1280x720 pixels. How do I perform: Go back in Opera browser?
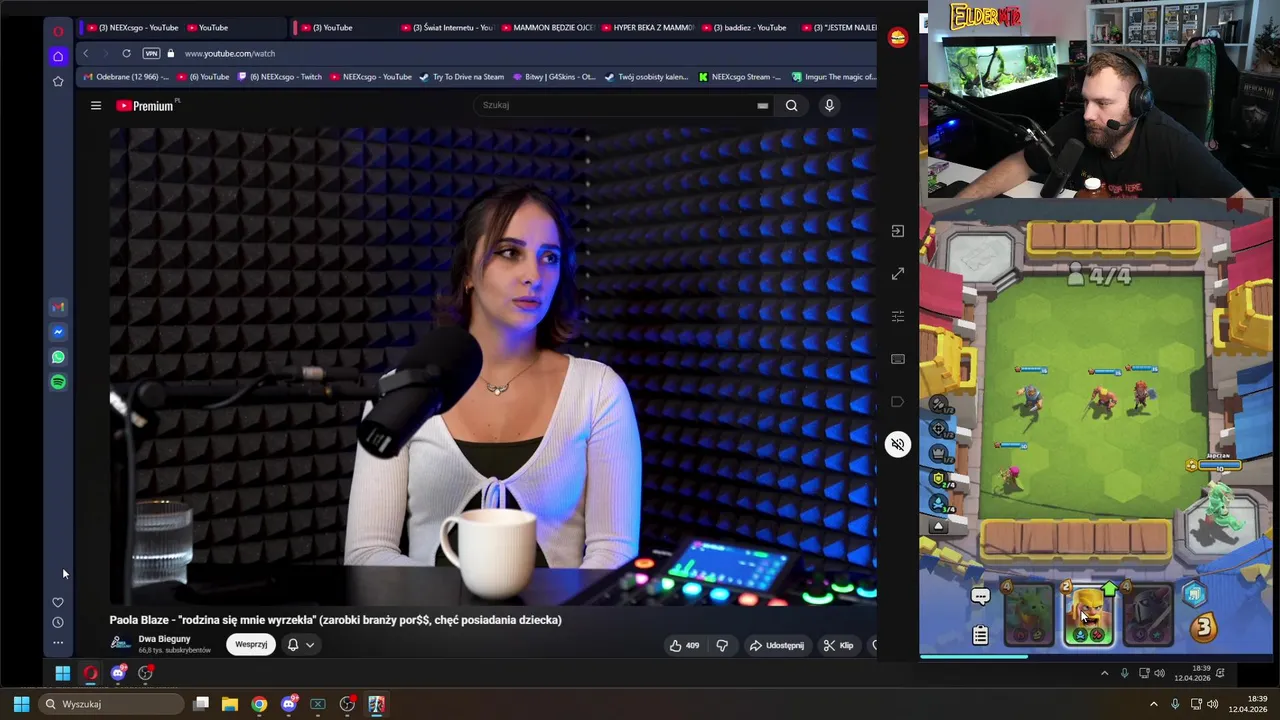click(86, 53)
